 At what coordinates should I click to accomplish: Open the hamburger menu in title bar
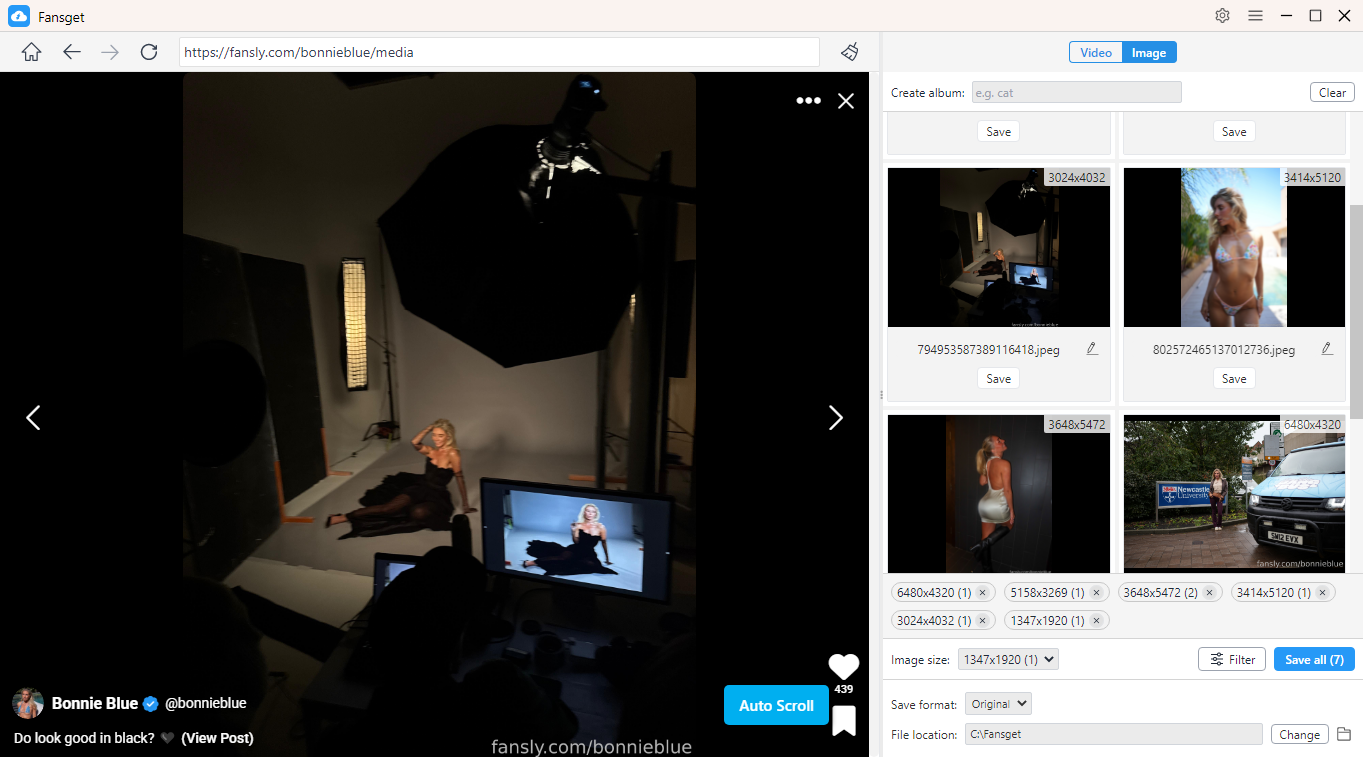(1255, 15)
